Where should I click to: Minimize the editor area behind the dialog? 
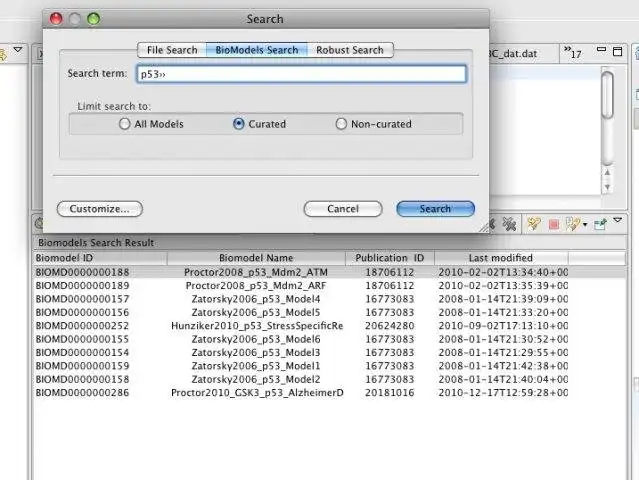tap(601, 49)
